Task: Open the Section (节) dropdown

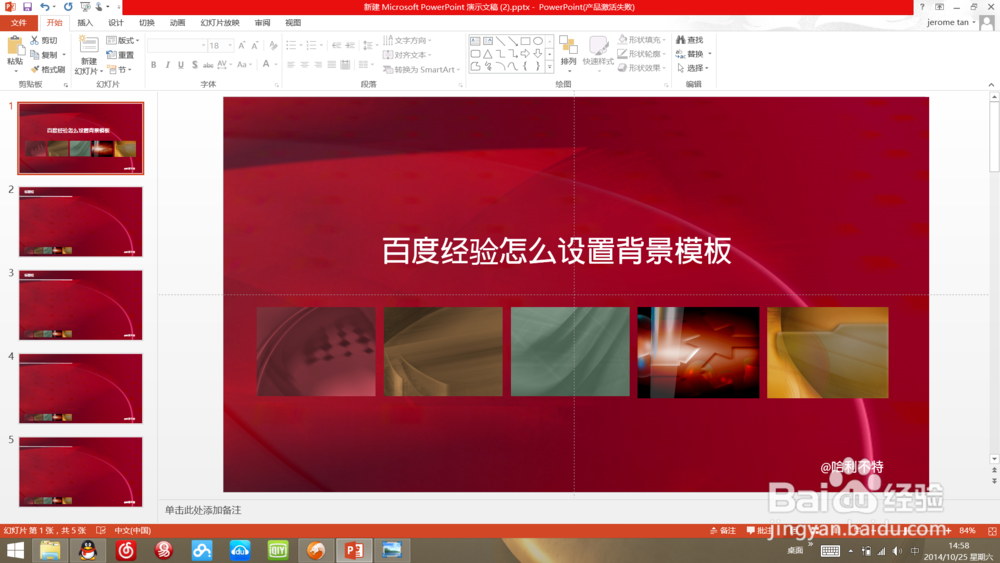Action: 120,69
